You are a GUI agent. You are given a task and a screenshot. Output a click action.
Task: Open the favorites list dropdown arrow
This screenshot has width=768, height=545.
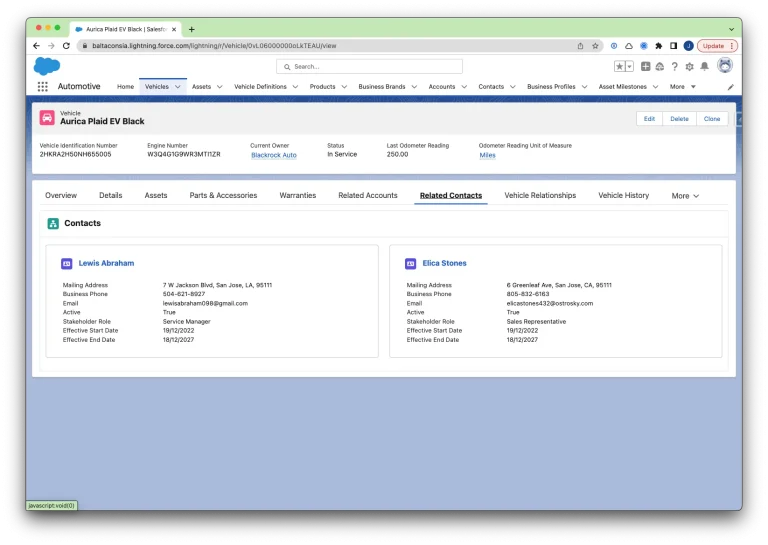(x=629, y=66)
